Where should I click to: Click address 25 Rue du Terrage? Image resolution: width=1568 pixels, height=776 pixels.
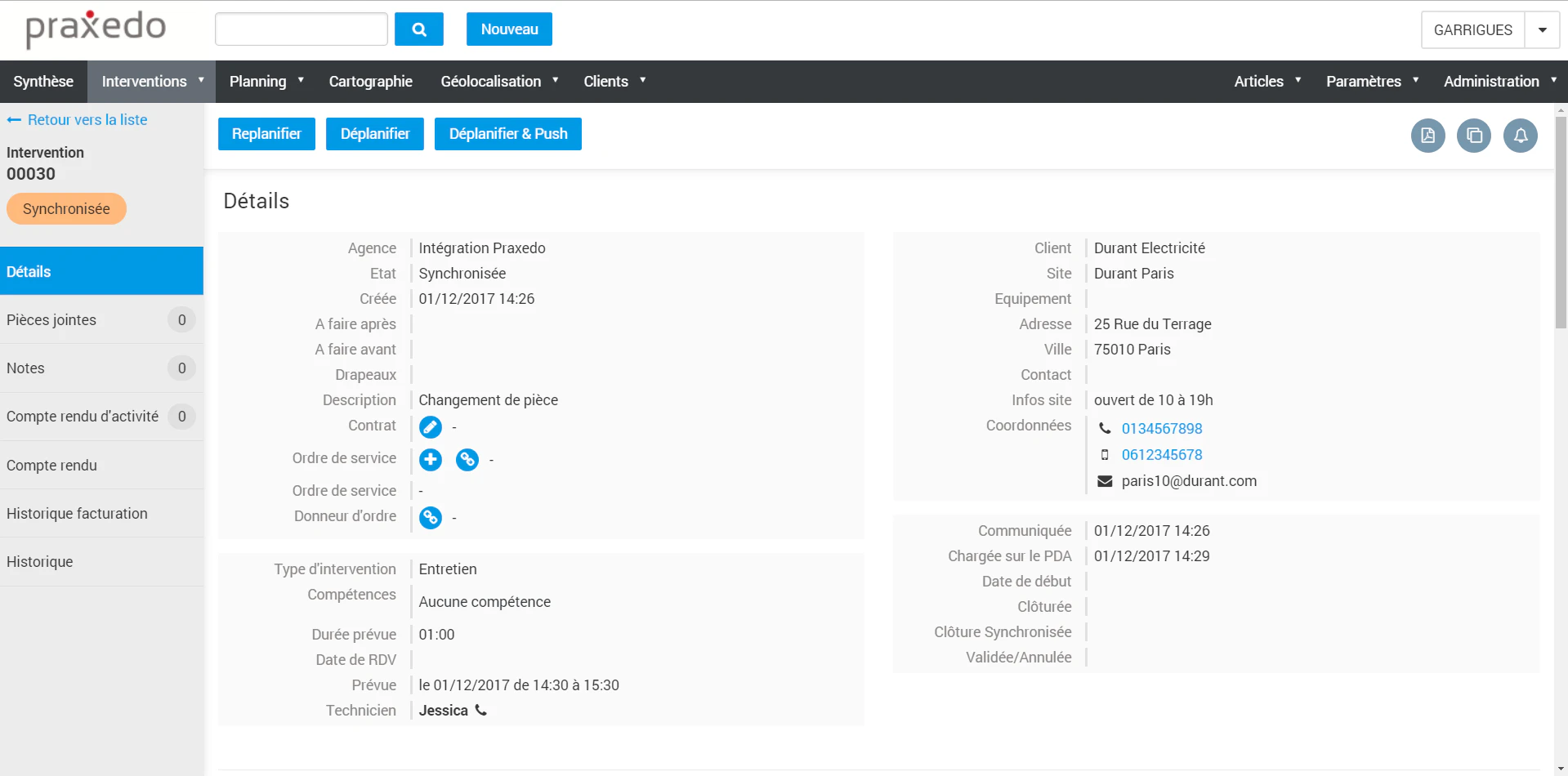[x=1152, y=324]
